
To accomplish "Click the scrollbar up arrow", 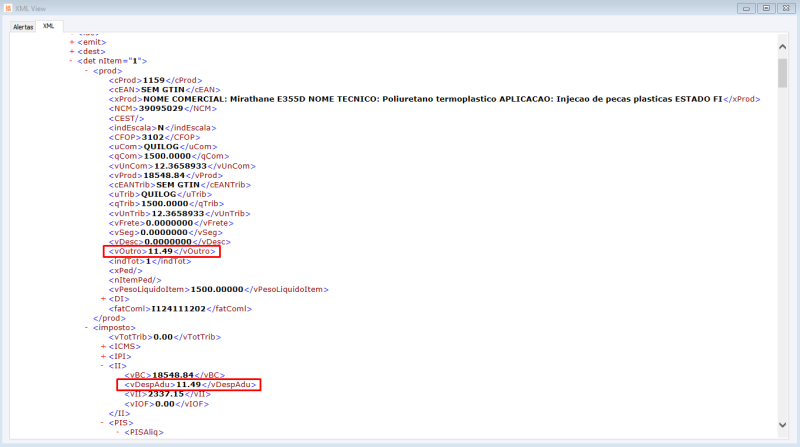I will [x=782, y=46].
